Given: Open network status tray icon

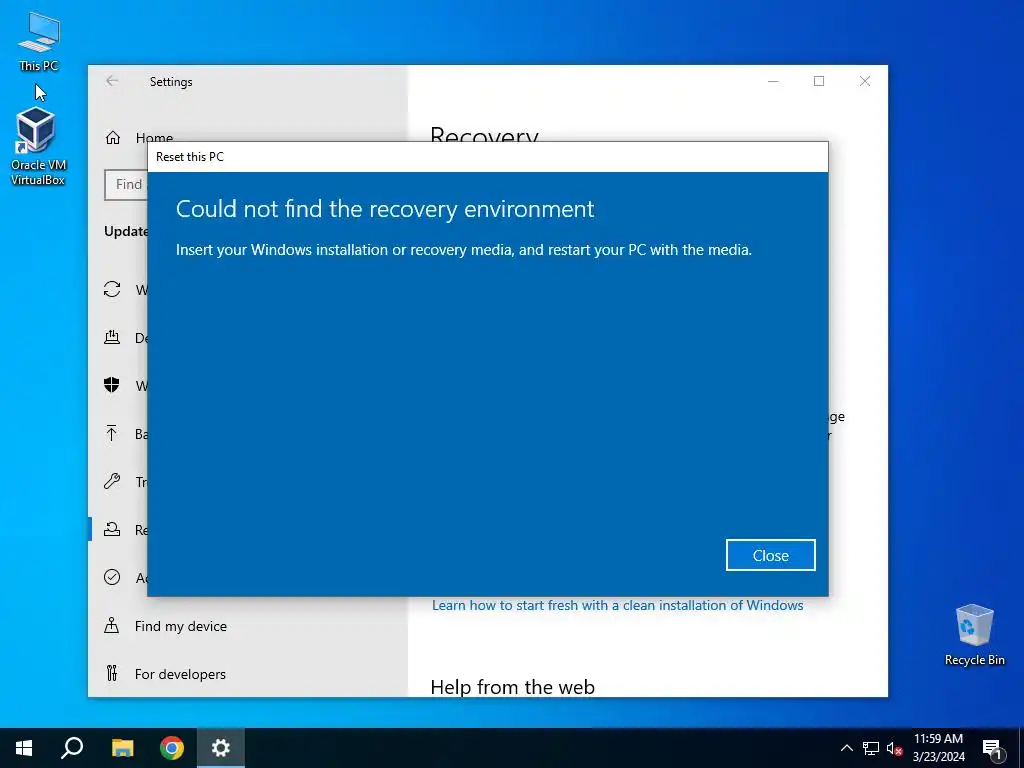Looking at the screenshot, I should (x=871, y=748).
